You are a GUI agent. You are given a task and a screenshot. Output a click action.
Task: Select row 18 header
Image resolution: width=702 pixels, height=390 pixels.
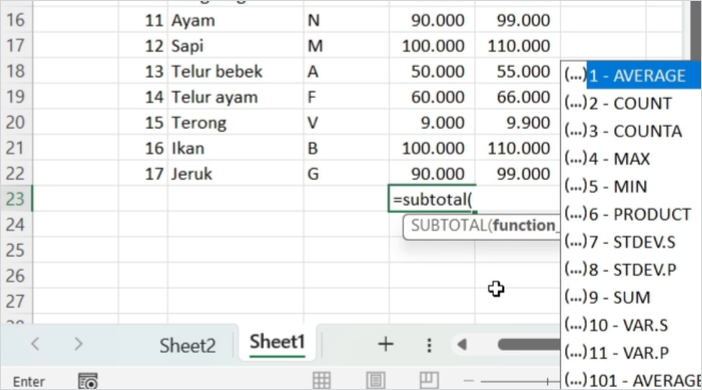coord(16,71)
